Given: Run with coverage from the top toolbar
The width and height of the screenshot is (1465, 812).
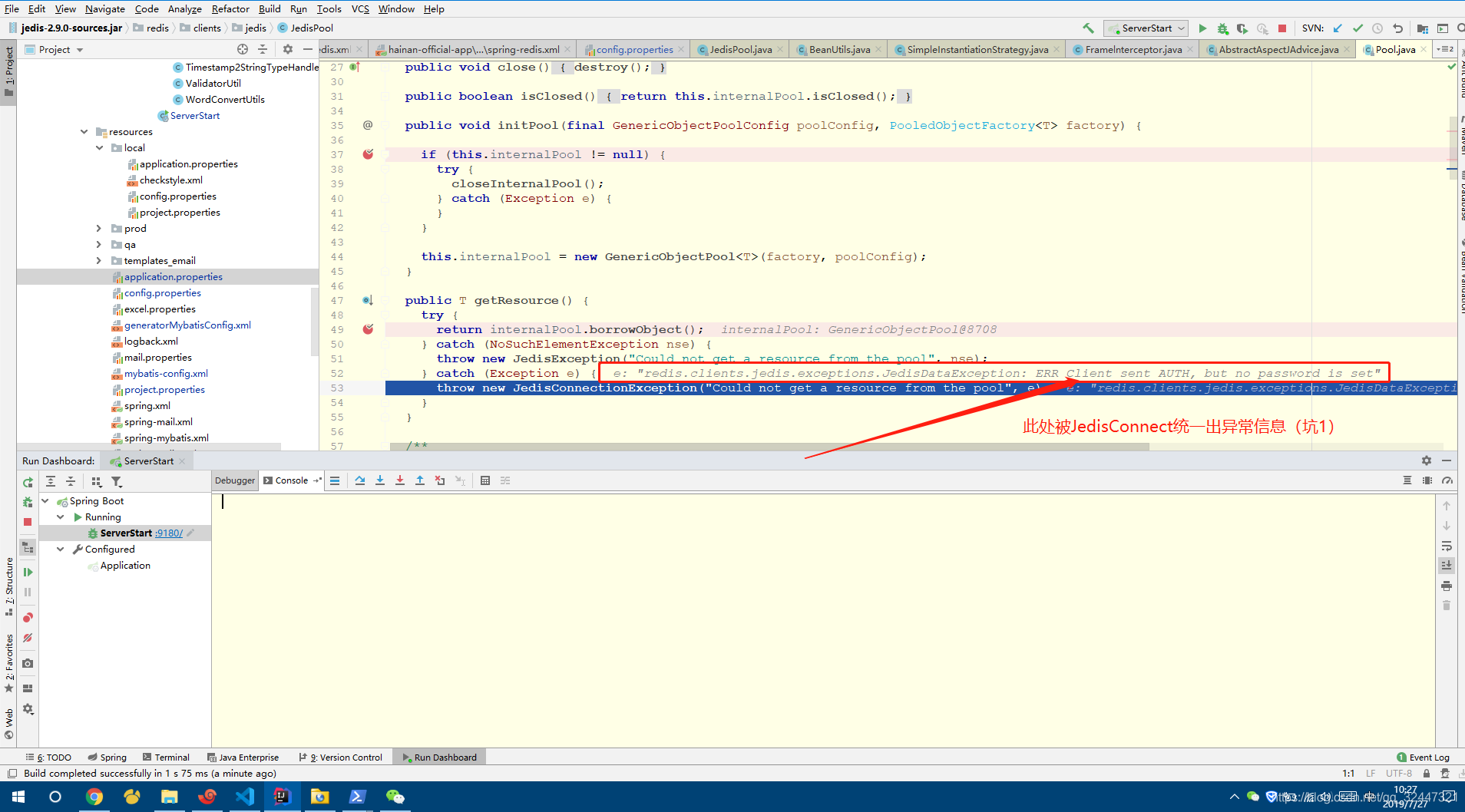Looking at the screenshot, I should (x=1242, y=28).
